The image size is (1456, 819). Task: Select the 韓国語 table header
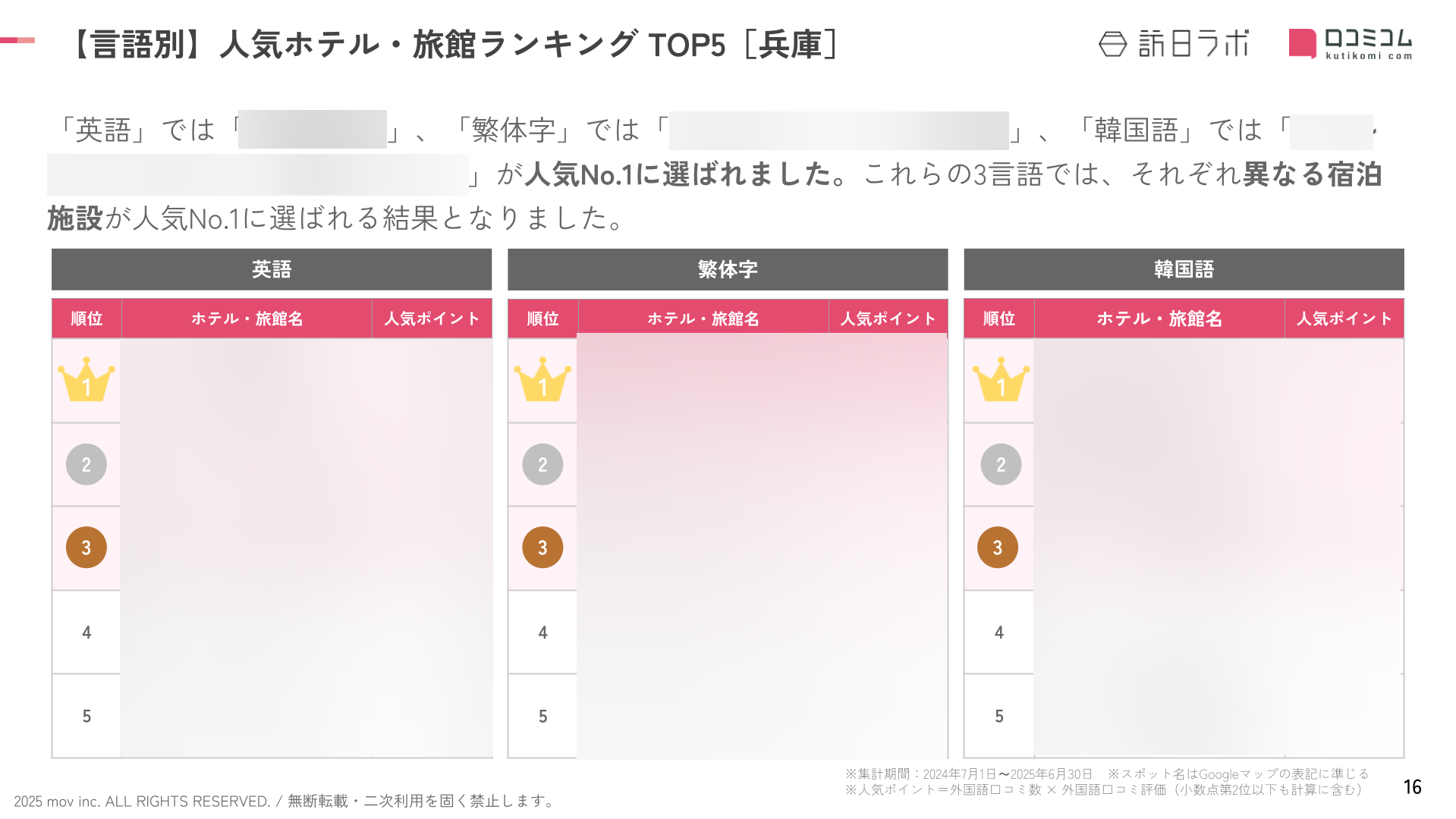(x=1184, y=269)
